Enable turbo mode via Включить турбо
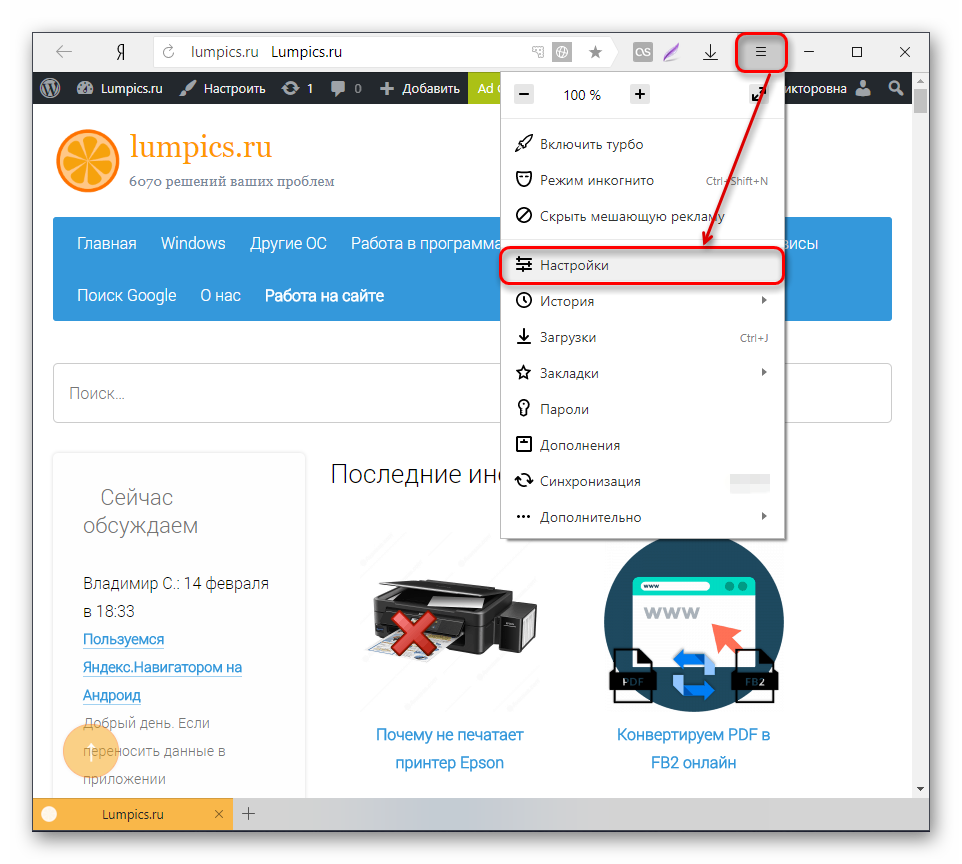The image size is (962, 864). [642, 144]
